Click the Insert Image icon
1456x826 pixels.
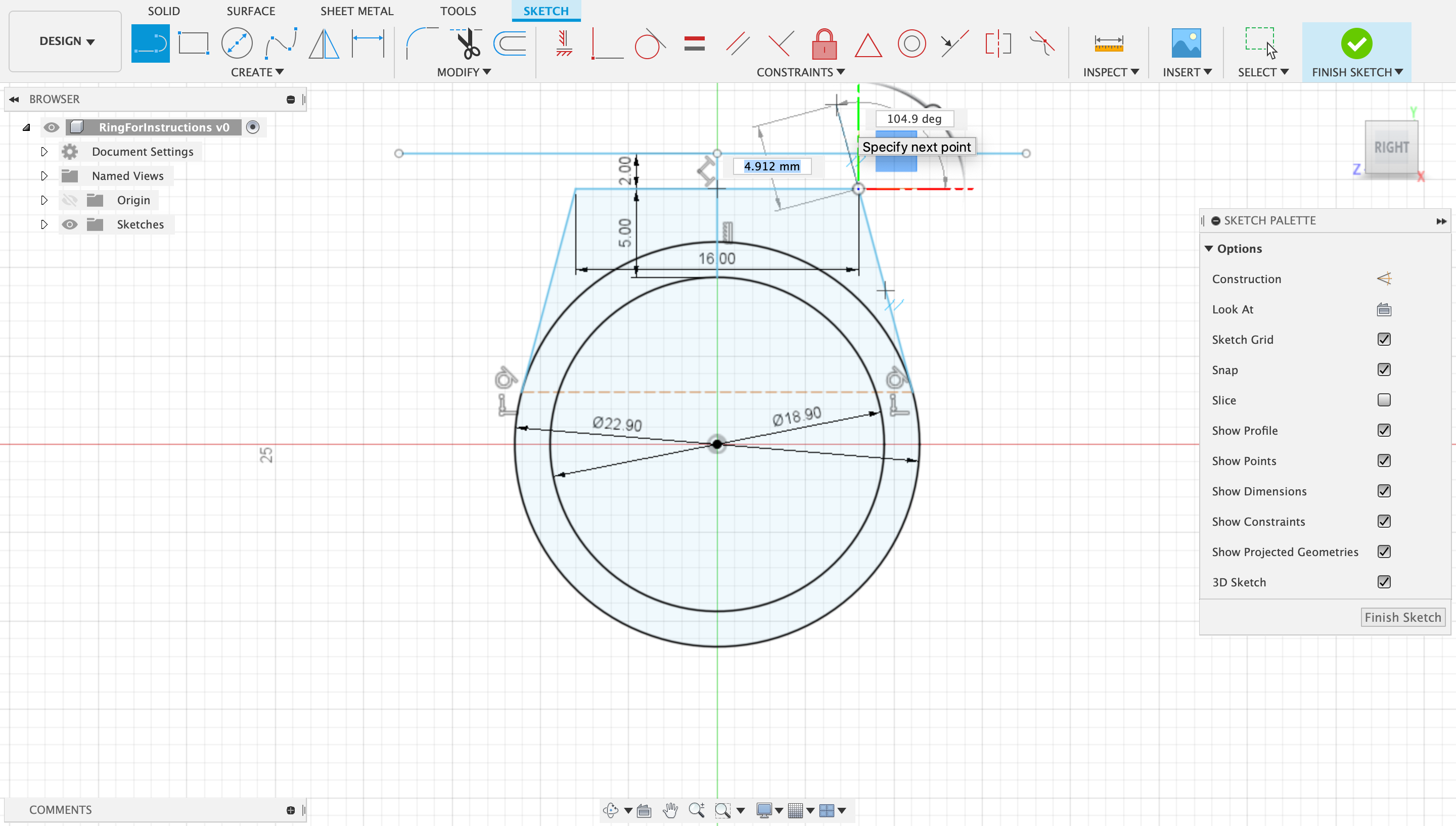(1186, 43)
